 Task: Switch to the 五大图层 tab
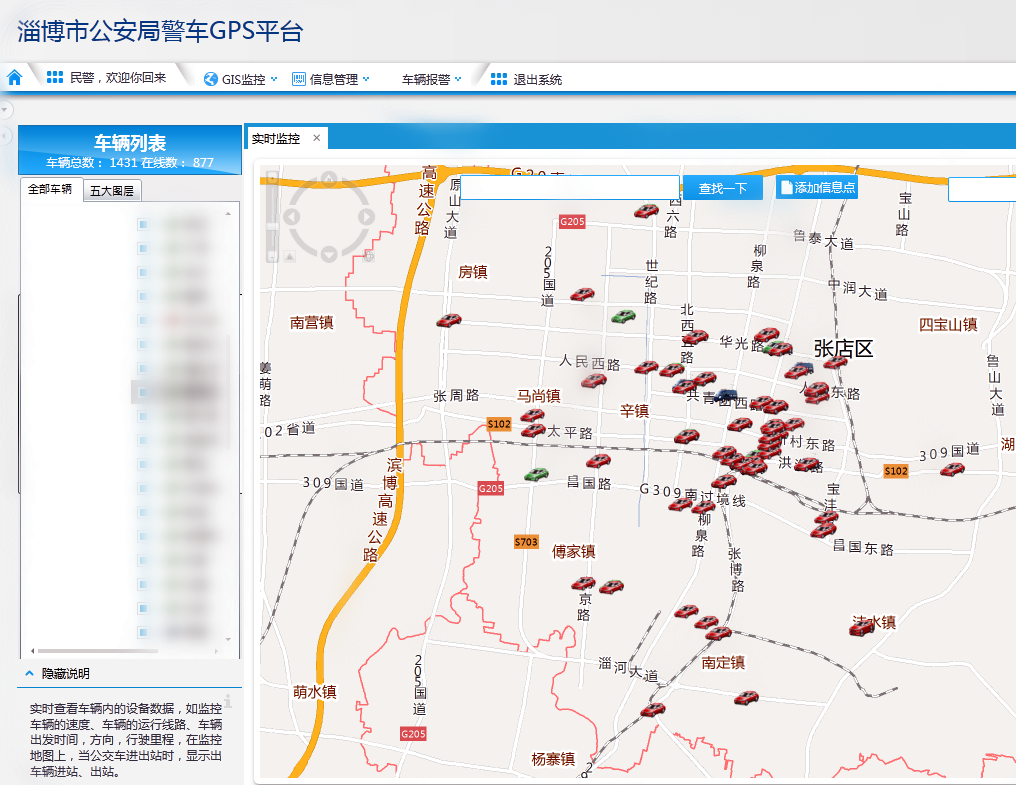pos(111,190)
